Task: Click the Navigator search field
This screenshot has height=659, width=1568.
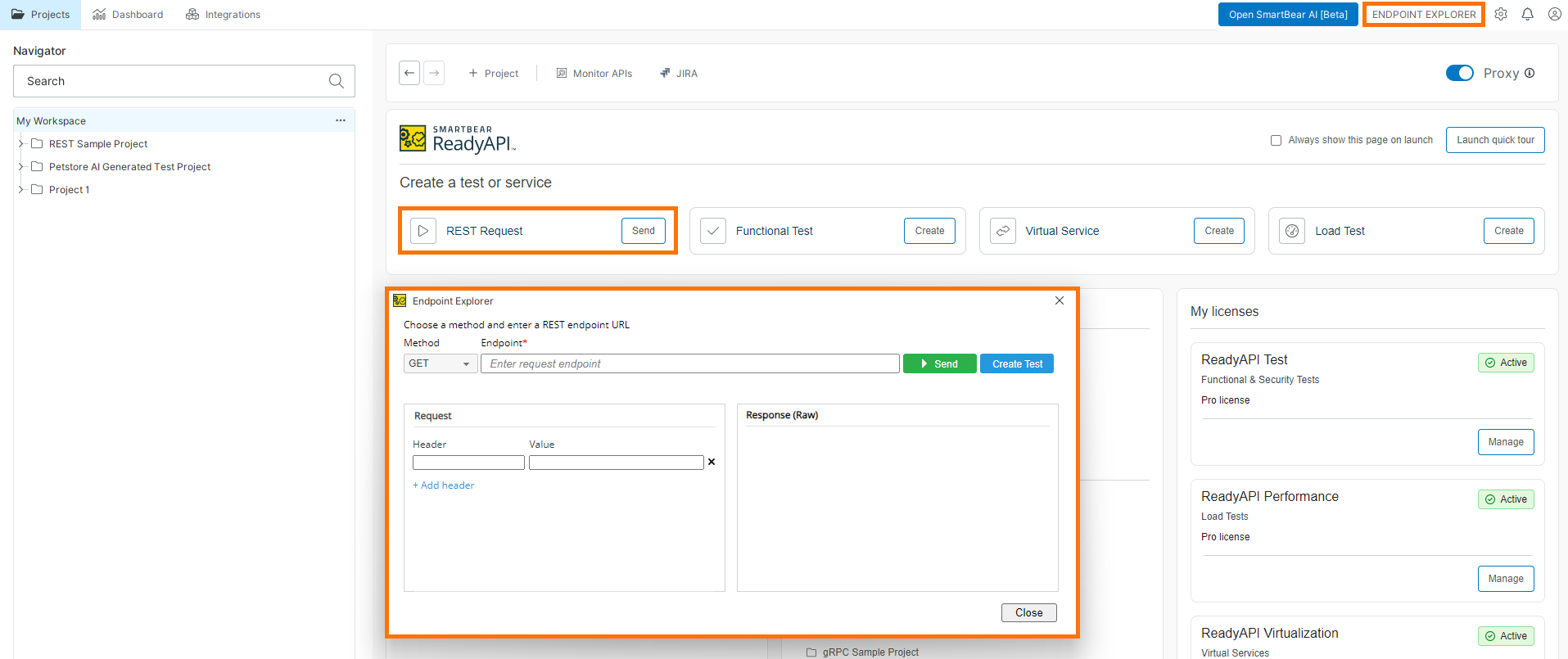Action: pos(184,81)
